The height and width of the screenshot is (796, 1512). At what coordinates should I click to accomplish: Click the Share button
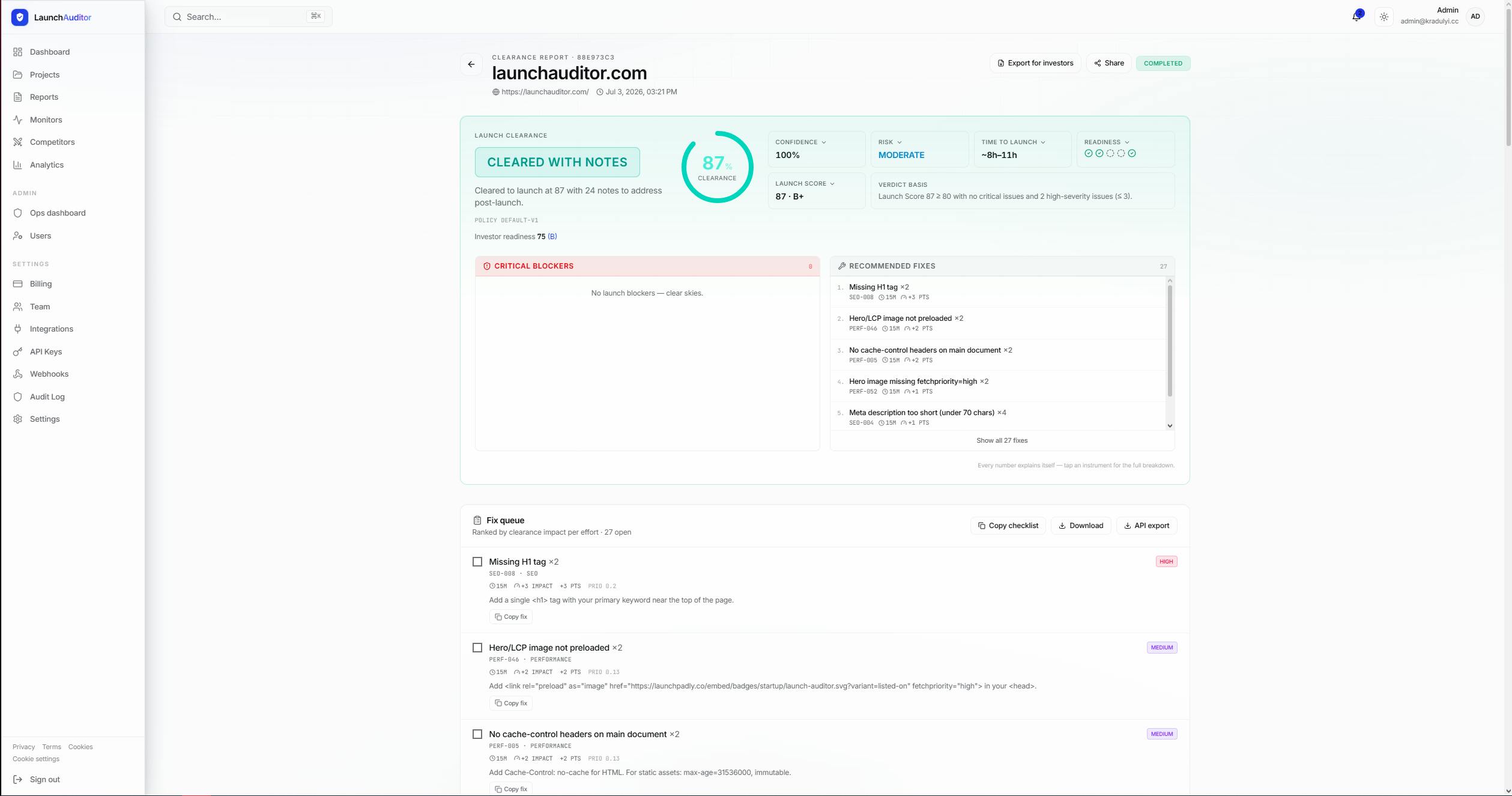pos(1108,63)
